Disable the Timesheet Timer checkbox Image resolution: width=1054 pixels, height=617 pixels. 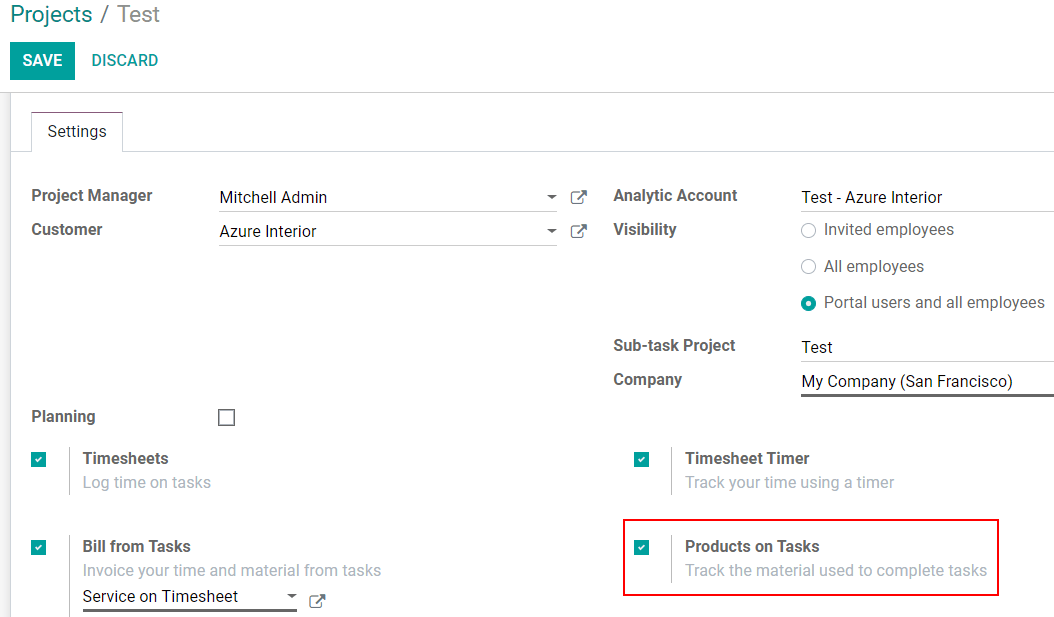tap(641, 460)
